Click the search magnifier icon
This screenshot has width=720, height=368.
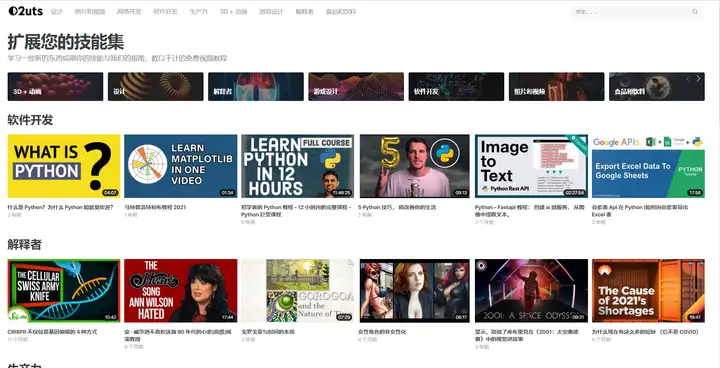tap(695, 12)
